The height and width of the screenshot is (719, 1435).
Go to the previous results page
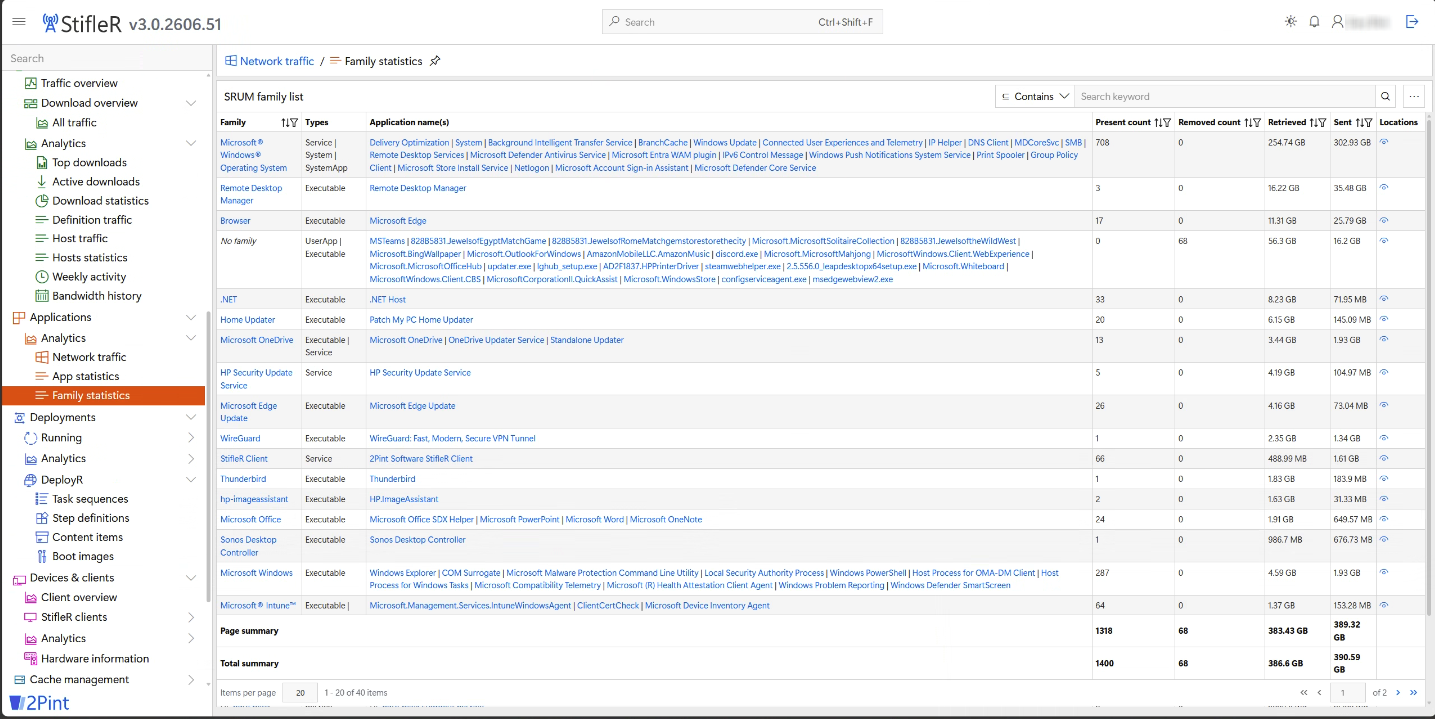(1320, 692)
